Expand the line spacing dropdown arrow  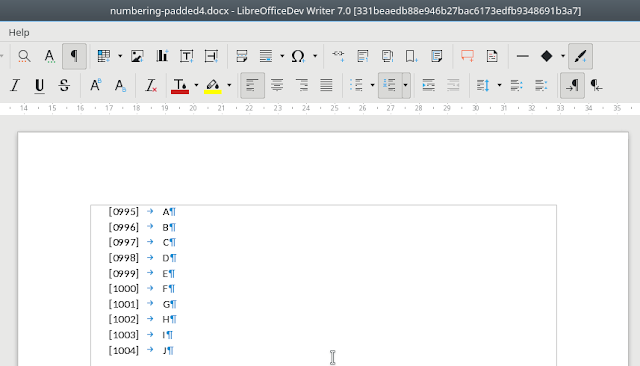point(499,86)
